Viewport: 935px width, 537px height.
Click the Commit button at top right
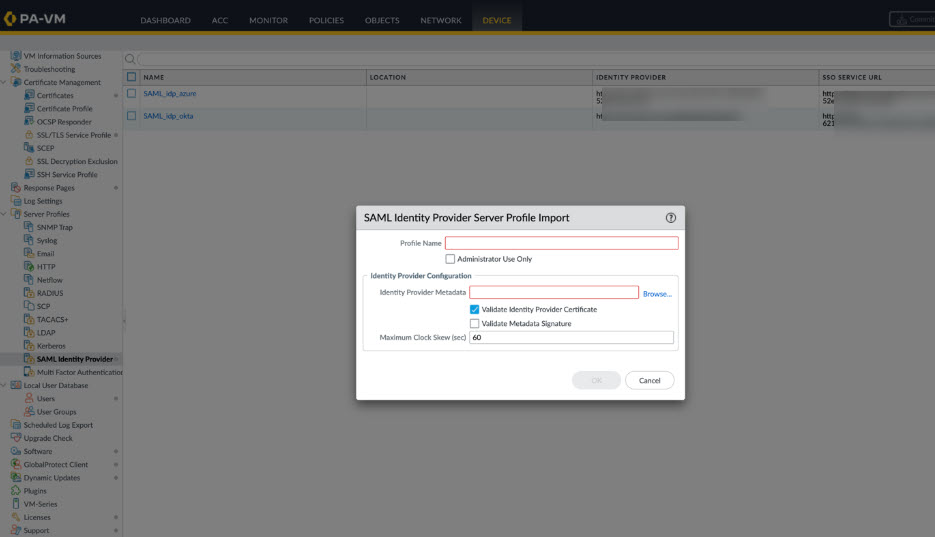[912, 19]
